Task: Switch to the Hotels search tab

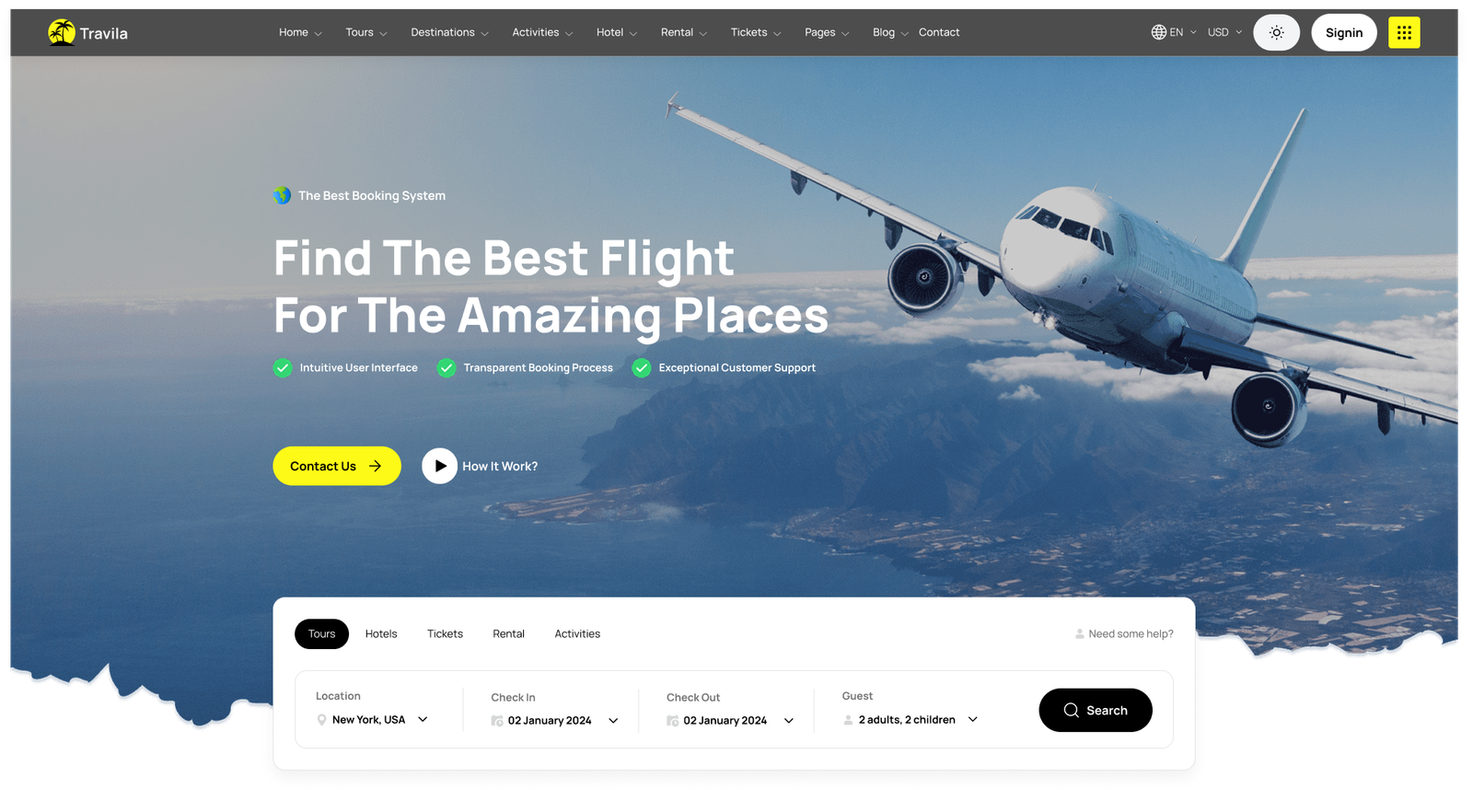Action: coord(381,633)
